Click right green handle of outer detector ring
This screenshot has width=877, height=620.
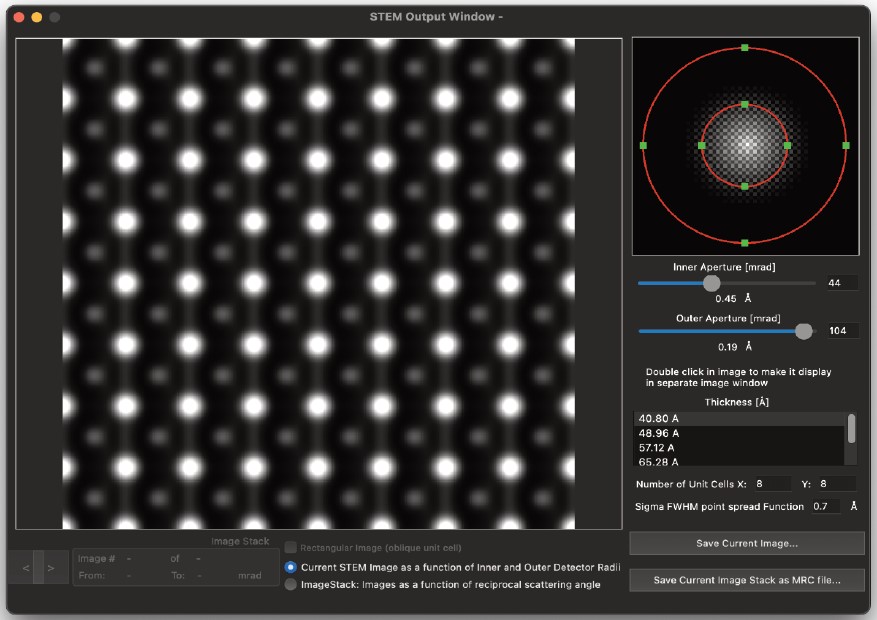[846, 145]
